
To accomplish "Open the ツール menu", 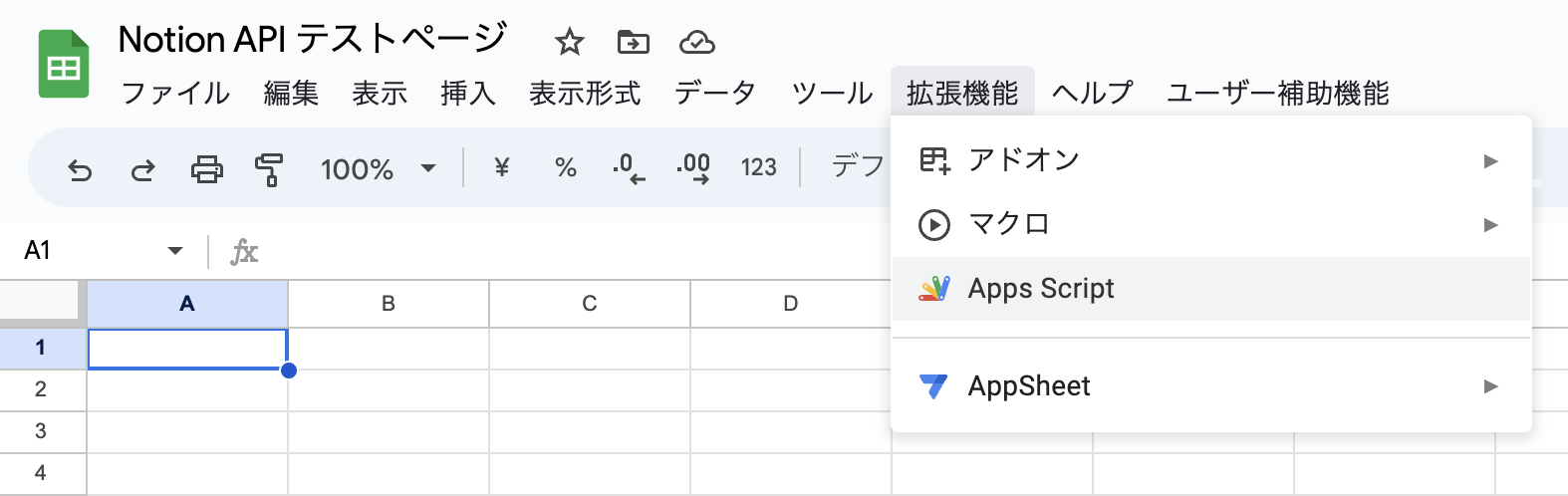I will point(832,93).
